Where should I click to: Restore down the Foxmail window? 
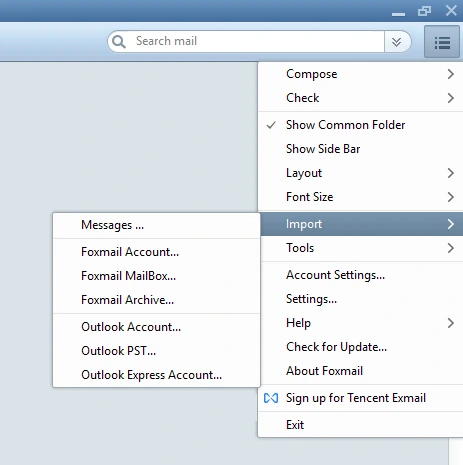424,11
